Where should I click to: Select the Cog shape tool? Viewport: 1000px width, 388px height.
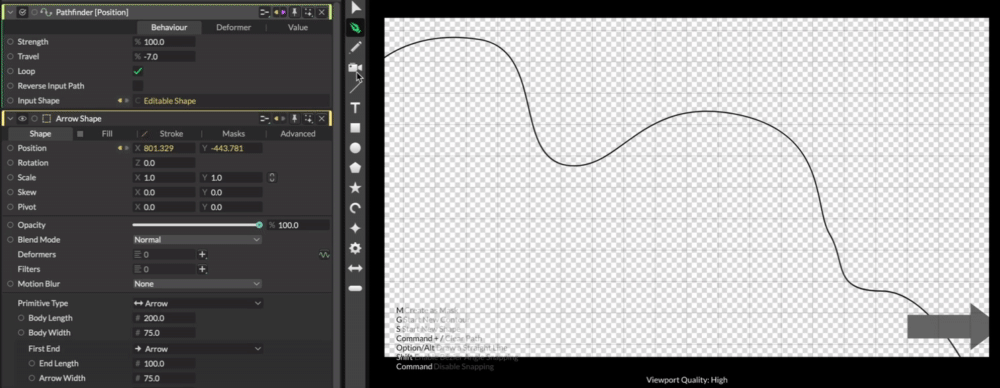point(355,248)
